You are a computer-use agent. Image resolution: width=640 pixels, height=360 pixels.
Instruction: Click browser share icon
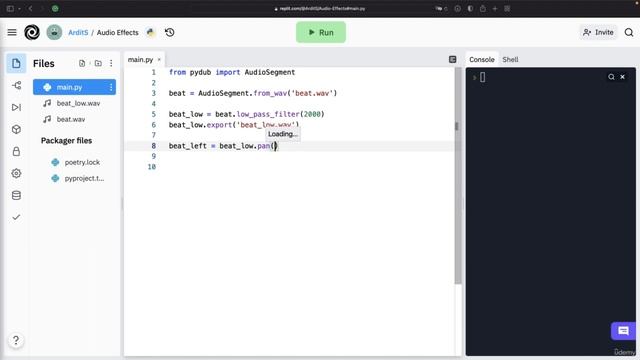click(482, 8)
